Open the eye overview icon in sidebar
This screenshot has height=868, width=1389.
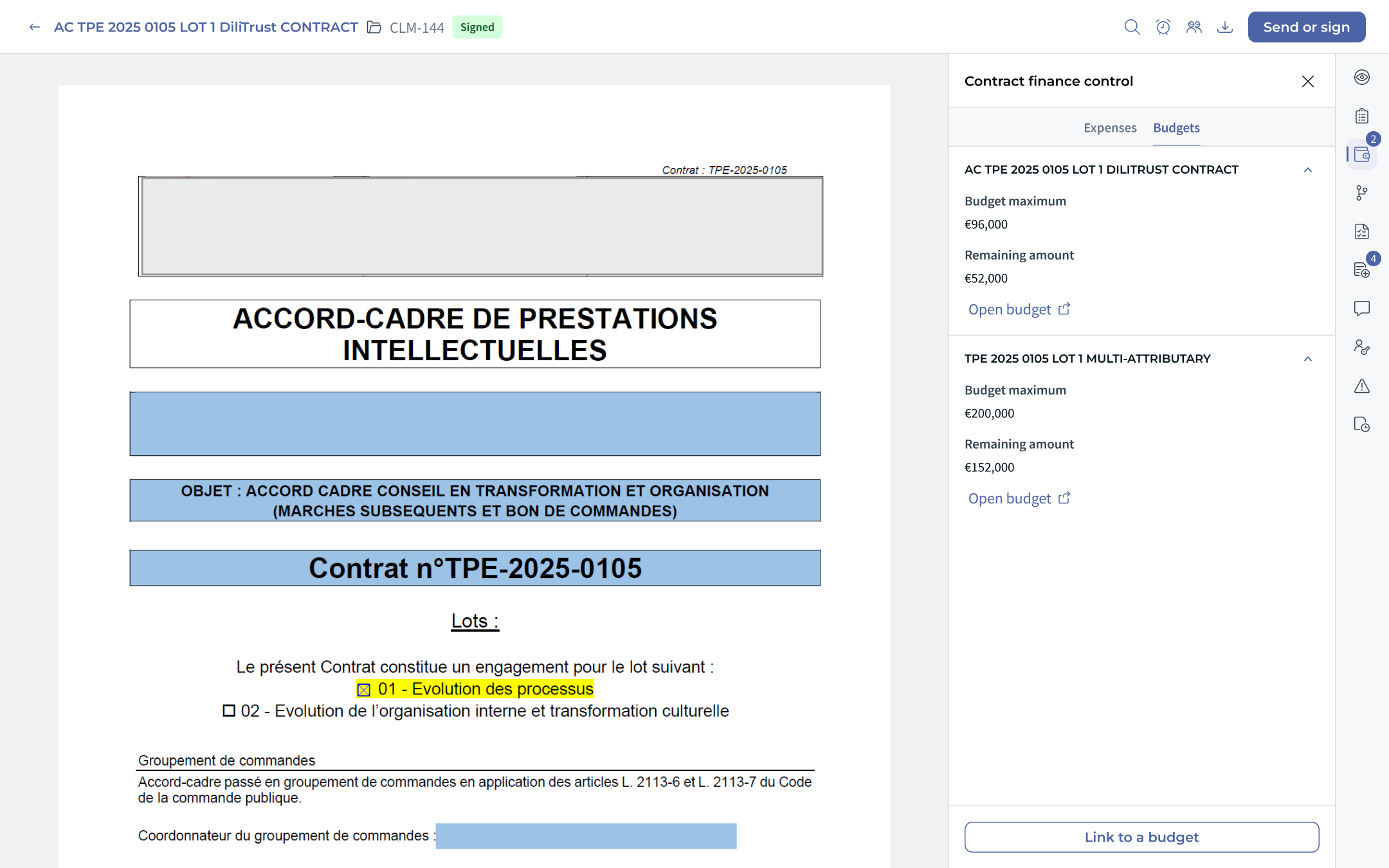pos(1362,77)
